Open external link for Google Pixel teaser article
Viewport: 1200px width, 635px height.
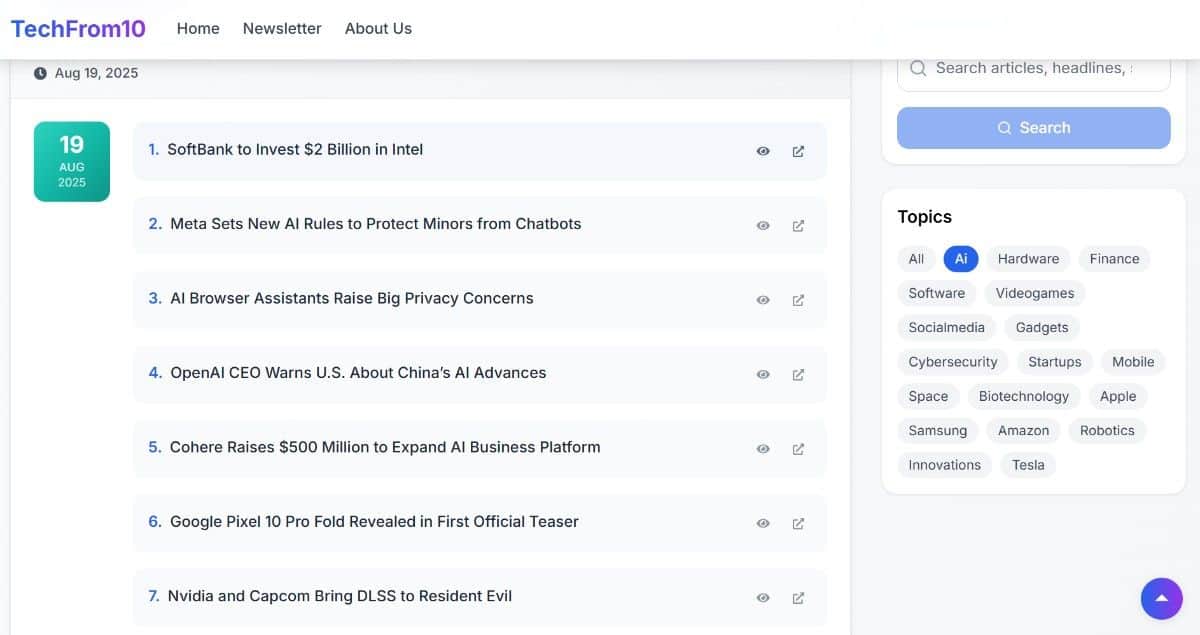(x=798, y=522)
